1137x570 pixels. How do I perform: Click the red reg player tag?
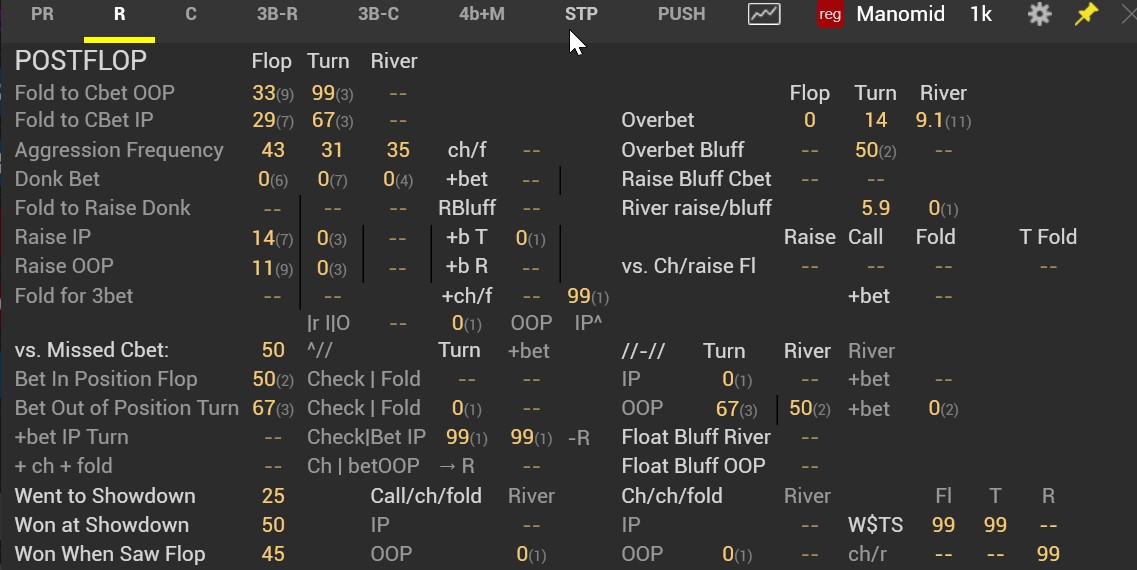point(830,15)
